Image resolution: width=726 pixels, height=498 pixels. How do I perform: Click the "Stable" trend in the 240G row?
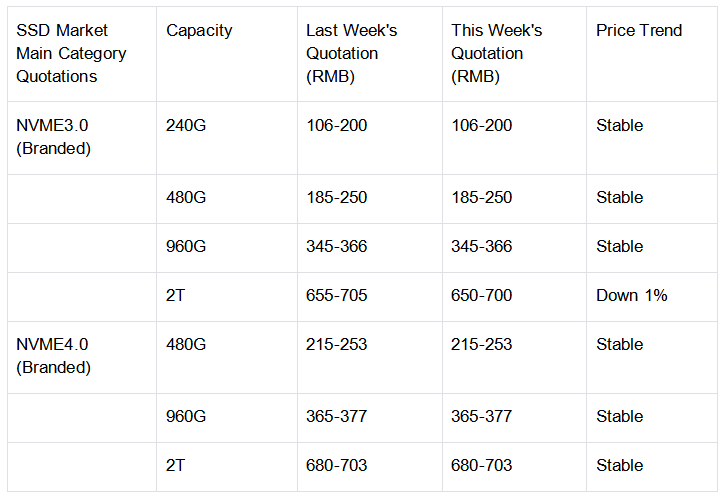click(619, 126)
